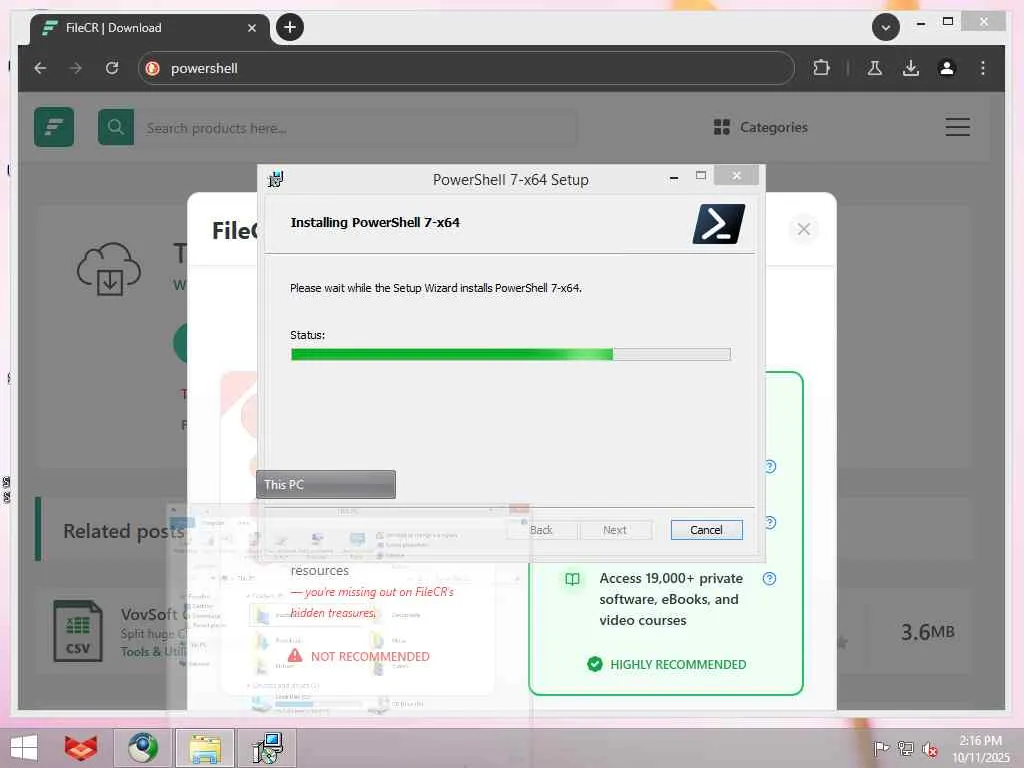Open the tab search dropdown arrow
The image size is (1024, 768).
886,27
